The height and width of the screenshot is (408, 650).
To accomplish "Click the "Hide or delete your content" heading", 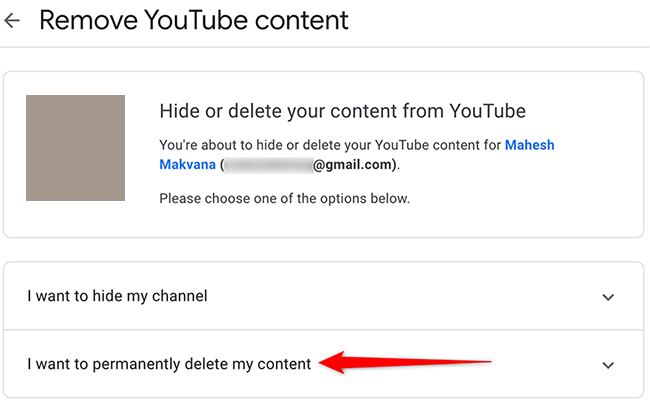I will 342,110.
